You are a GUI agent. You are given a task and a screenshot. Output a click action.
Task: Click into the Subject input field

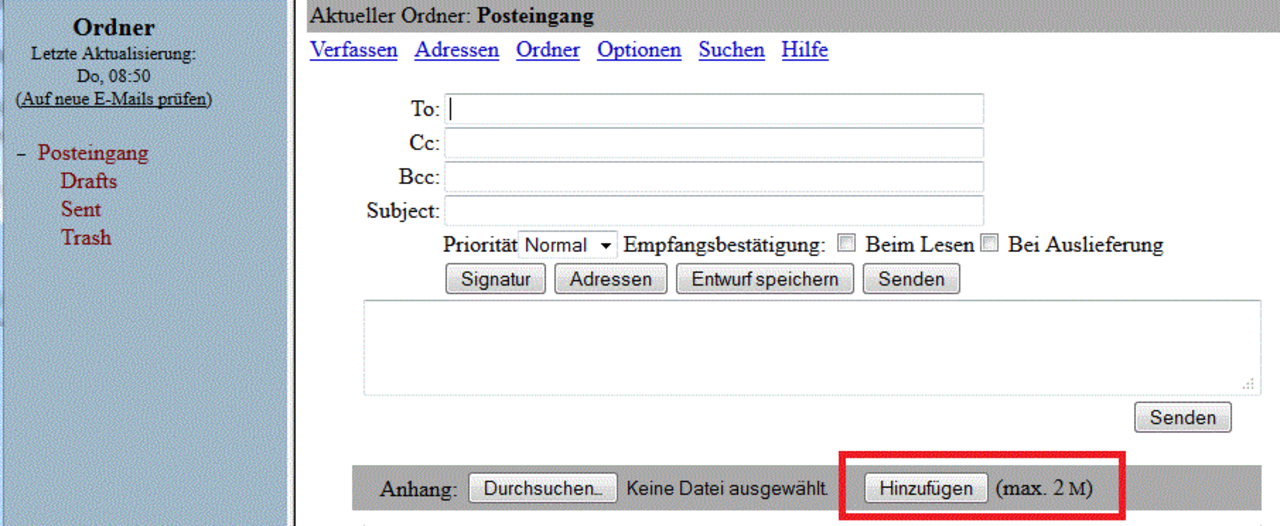(x=714, y=211)
